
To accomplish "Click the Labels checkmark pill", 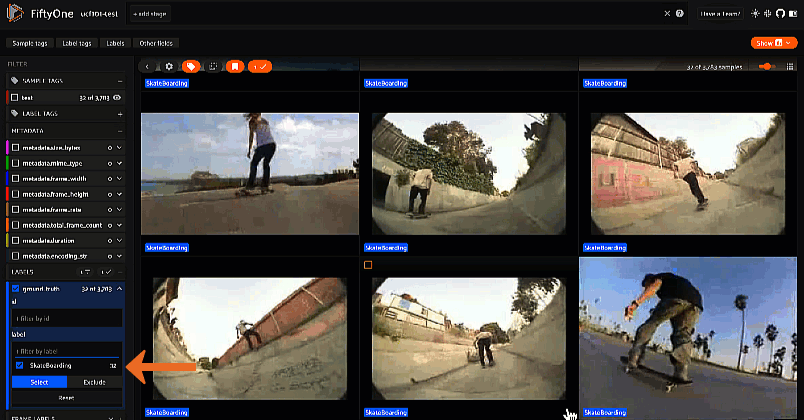I will click(x=106, y=272).
